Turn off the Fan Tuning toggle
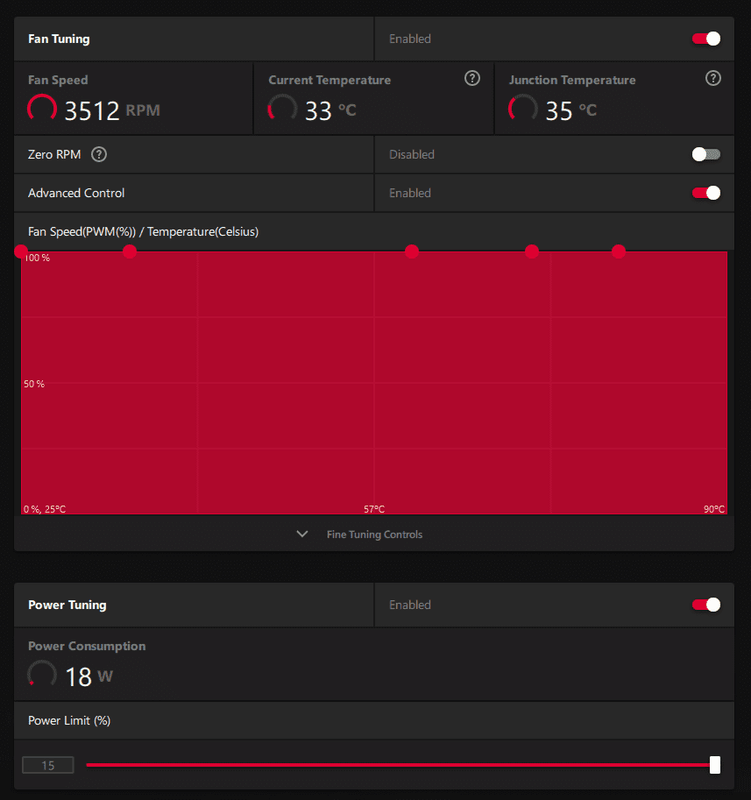 coord(706,39)
